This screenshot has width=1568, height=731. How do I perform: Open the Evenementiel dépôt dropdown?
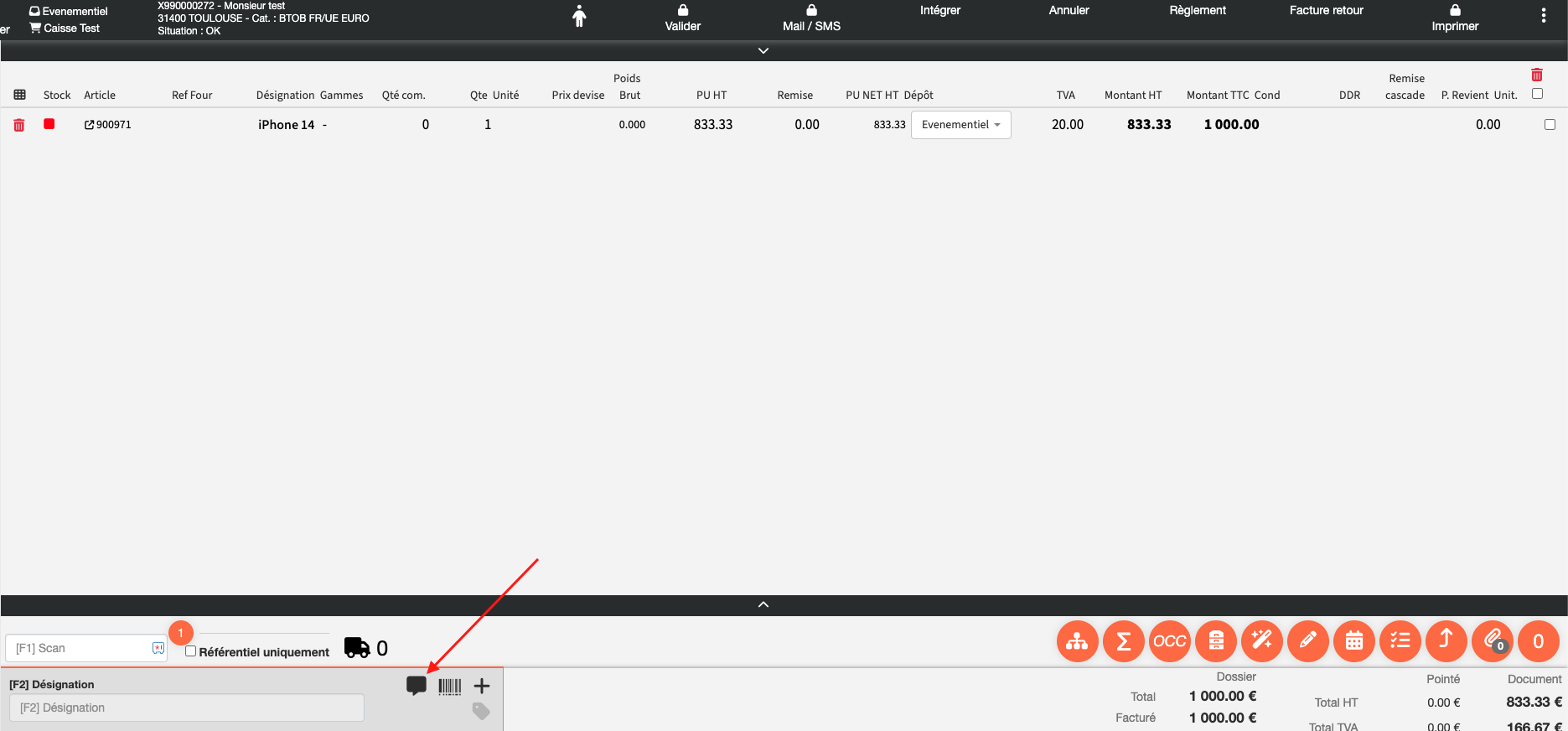tap(960, 125)
